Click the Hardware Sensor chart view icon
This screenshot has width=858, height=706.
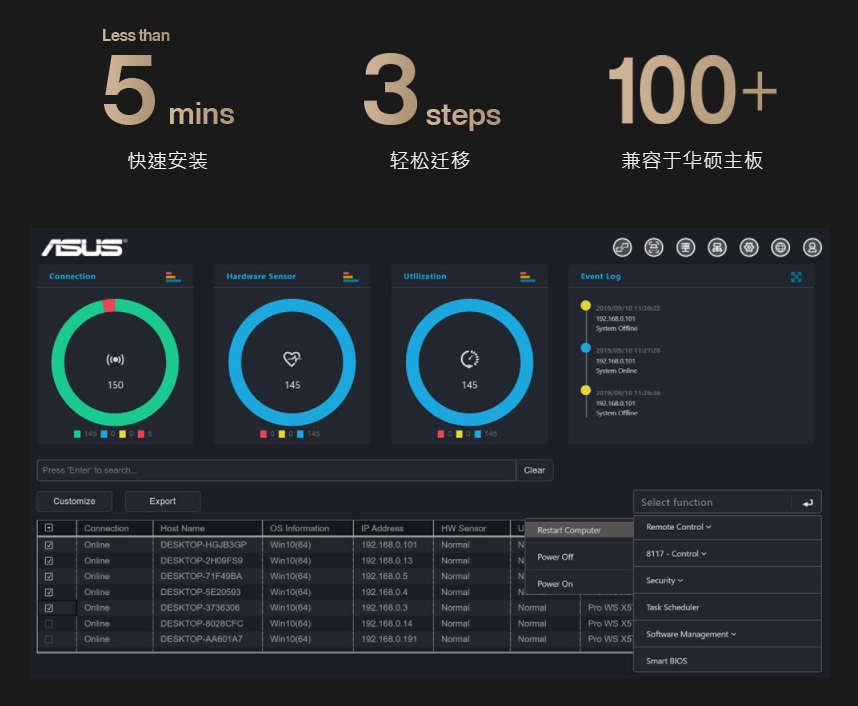pyautogui.click(x=350, y=277)
